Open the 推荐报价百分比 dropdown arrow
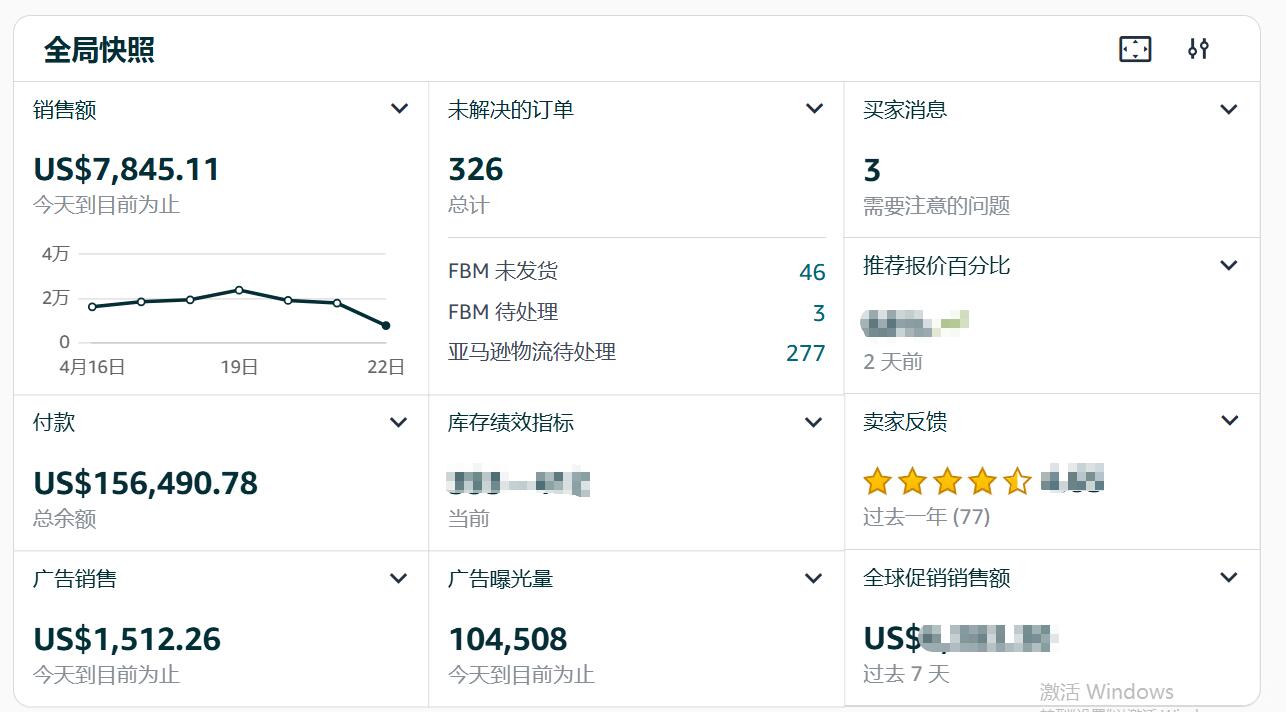Image resolution: width=1286 pixels, height=712 pixels. pyautogui.click(x=1229, y=265)
